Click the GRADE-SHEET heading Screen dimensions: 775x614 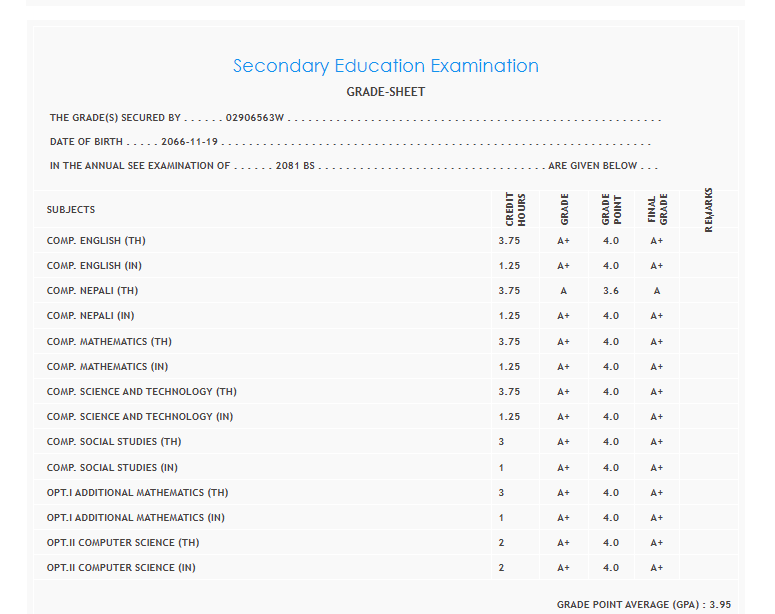coord(386,92)
